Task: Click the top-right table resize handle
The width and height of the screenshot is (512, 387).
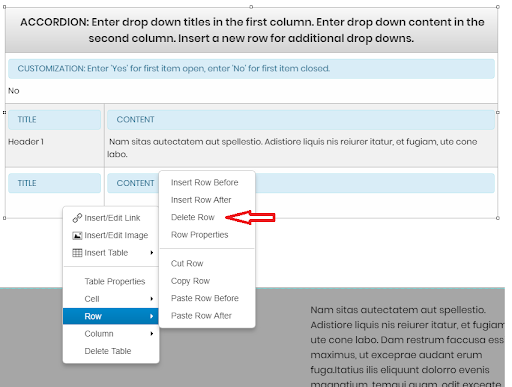Action: [x=498, y=7]
